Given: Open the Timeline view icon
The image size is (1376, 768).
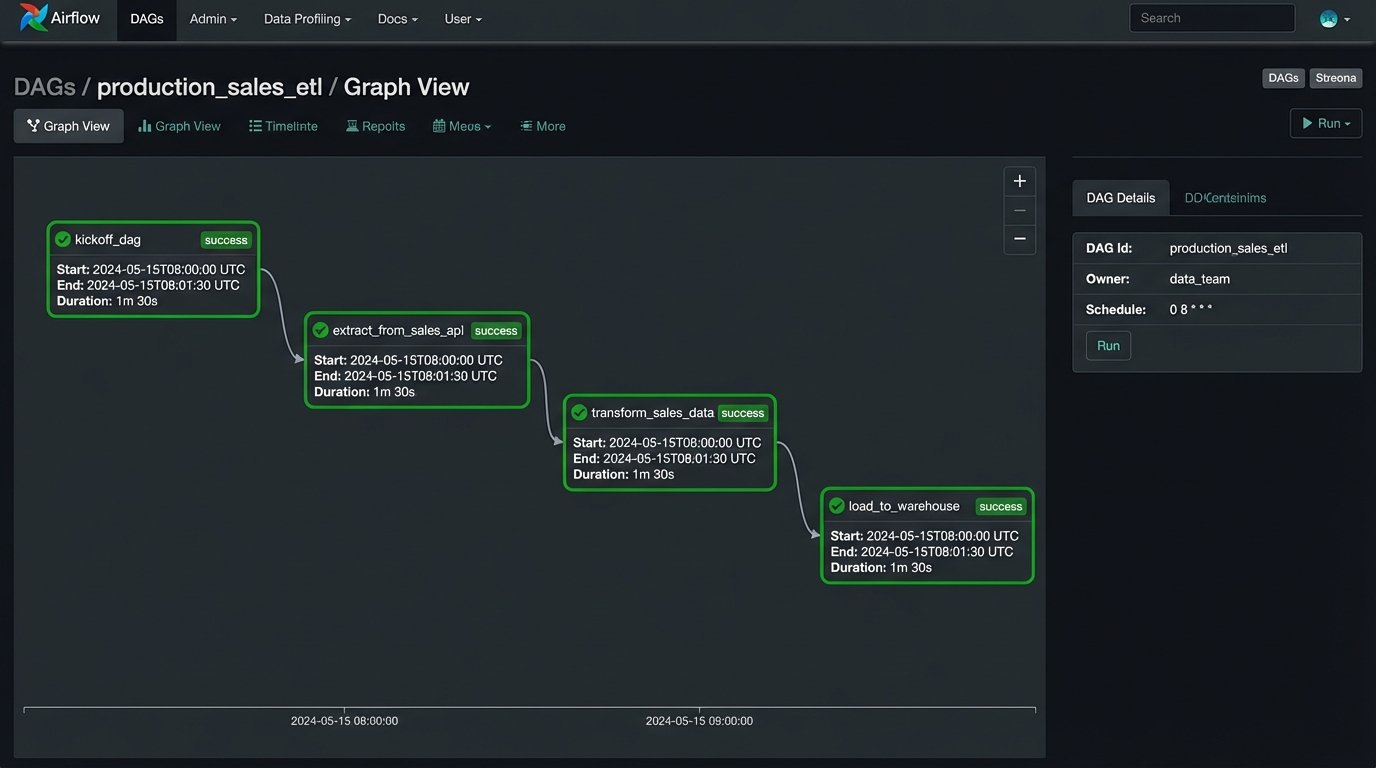Looking at the screenshot, I should (x=255, y=125).
